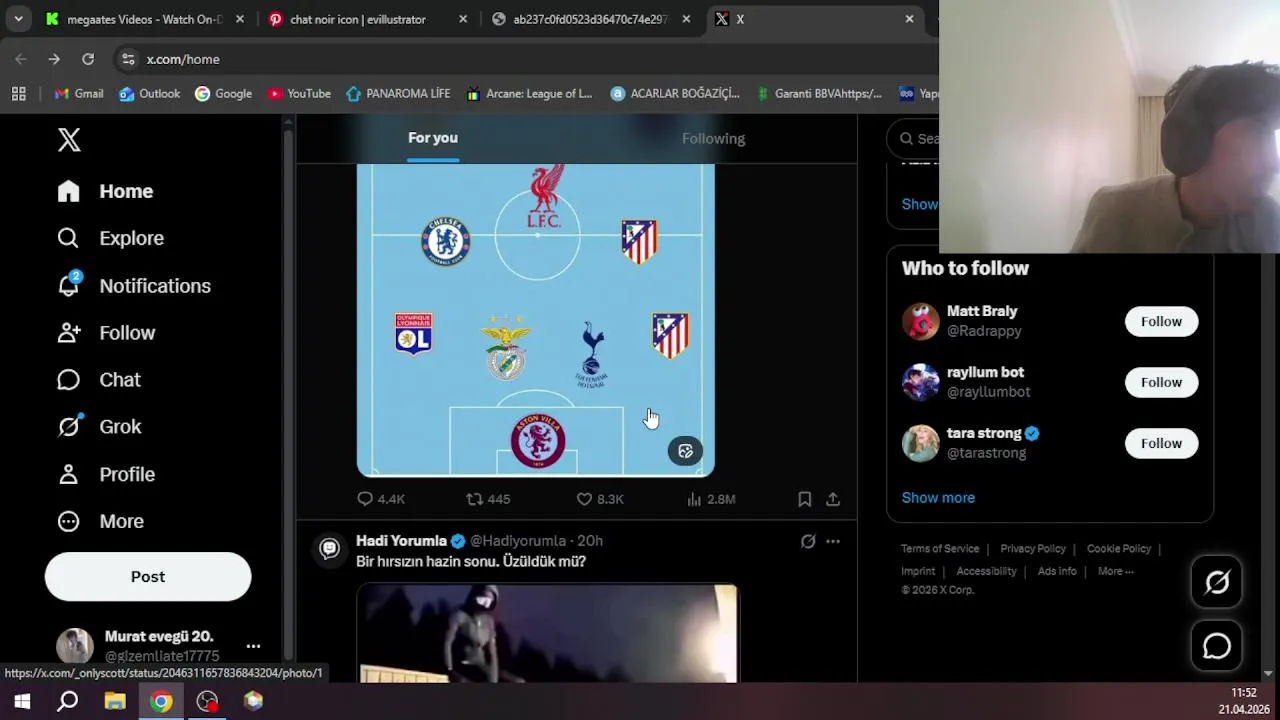Viewport: 1280px width, 720px height.
Task: Open rayllum bot avatar
Action: pyautogui.click(x=920, y=382)
